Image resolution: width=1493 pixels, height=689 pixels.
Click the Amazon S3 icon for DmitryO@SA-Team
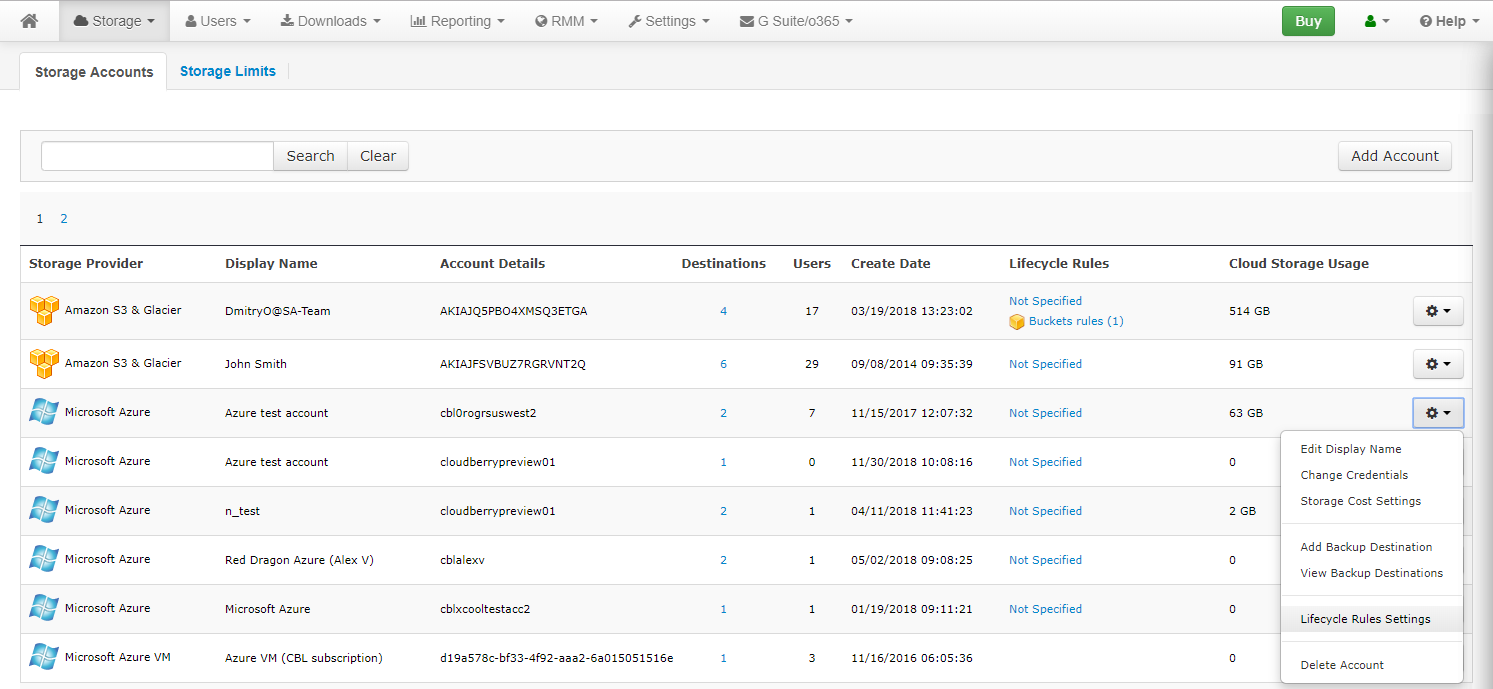[43, 311]
